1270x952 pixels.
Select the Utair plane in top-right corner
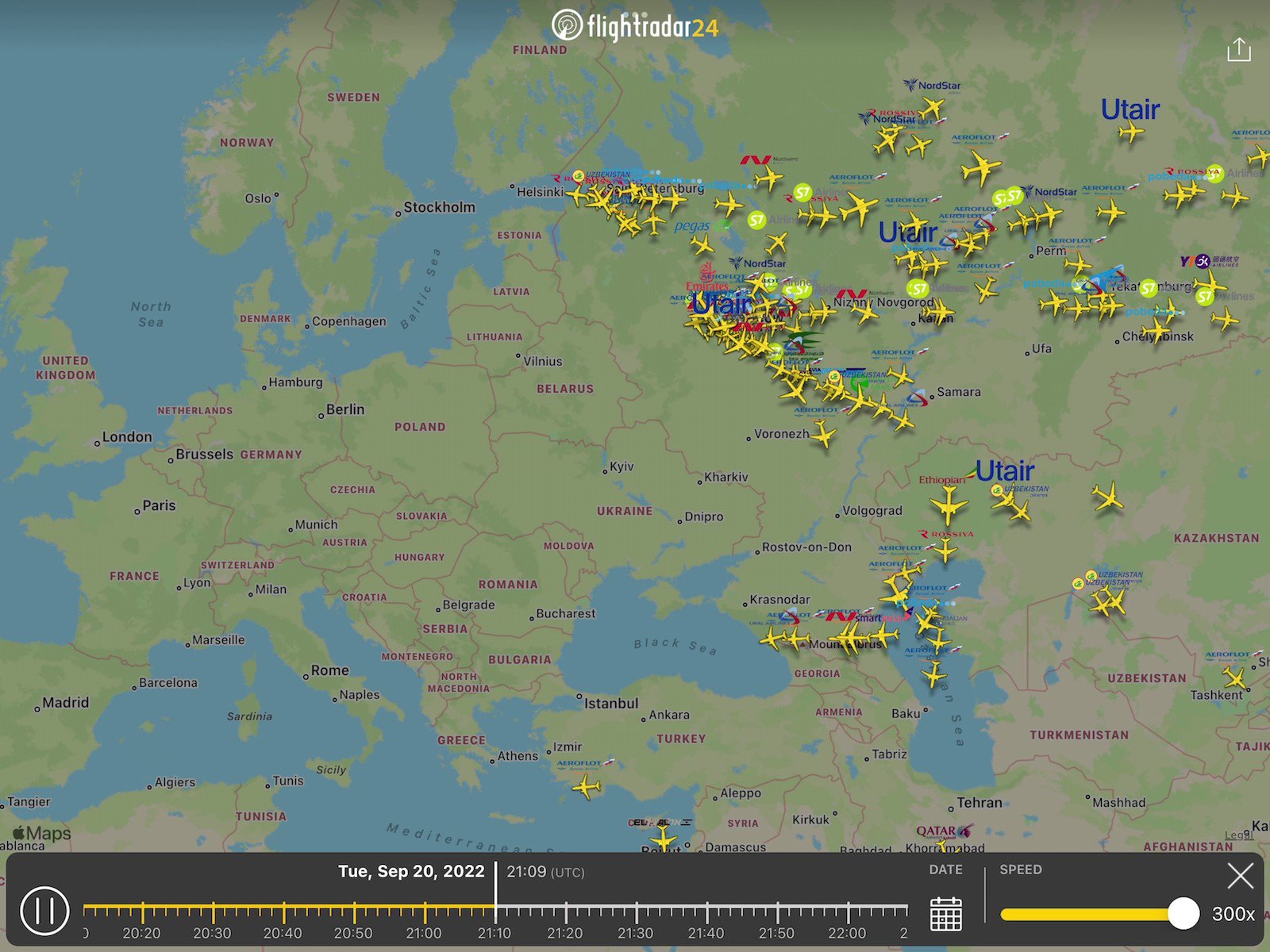1131,131
